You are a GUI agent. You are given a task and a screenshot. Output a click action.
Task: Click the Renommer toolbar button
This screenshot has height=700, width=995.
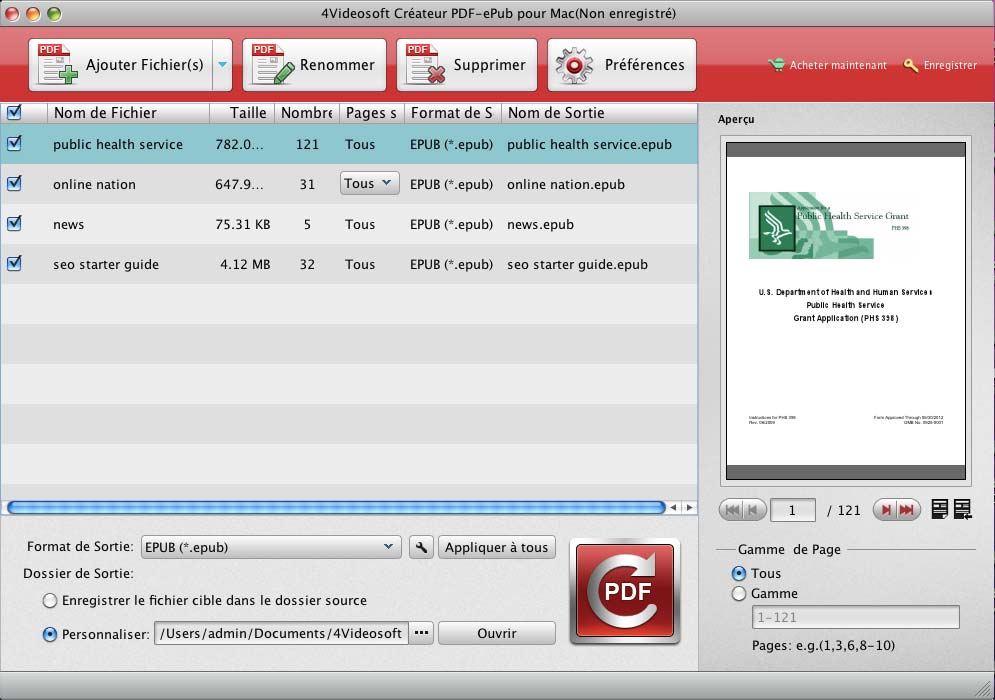click(314, 65)
